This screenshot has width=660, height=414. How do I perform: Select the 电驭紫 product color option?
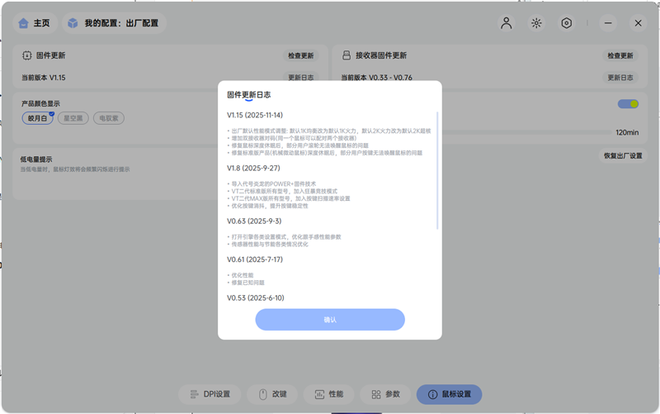(108, 118)
